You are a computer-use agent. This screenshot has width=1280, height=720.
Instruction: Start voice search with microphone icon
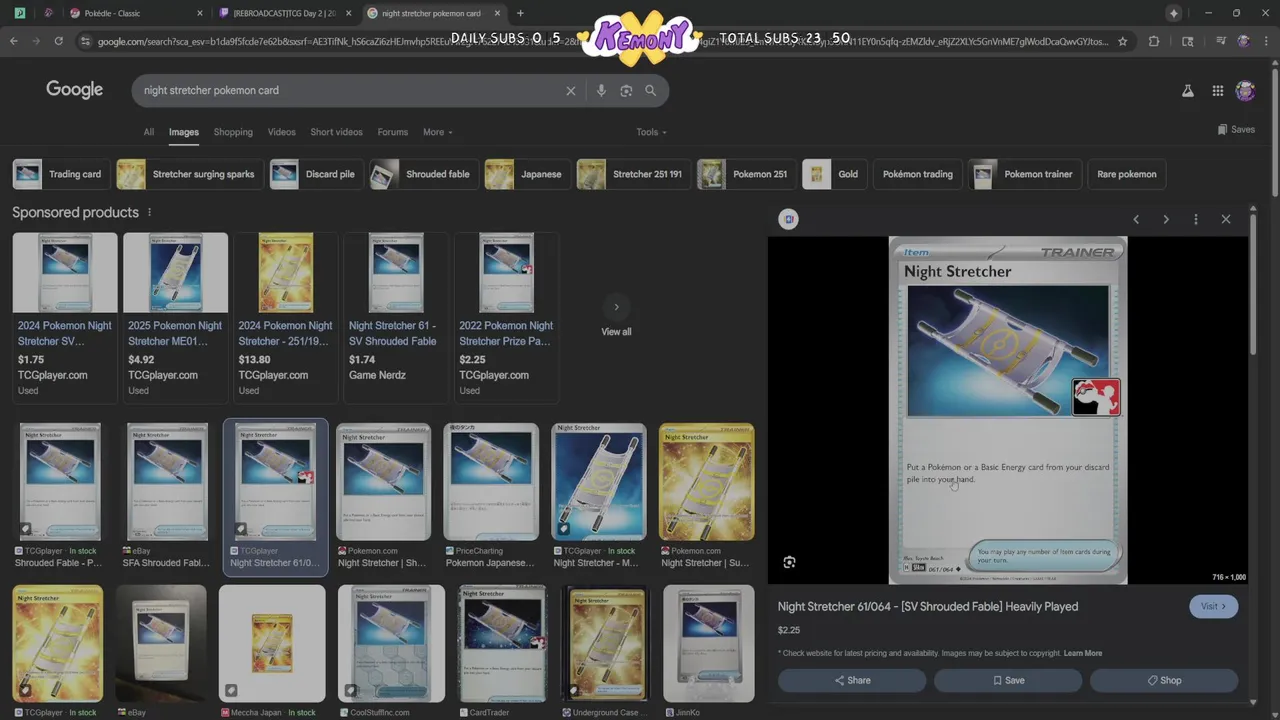pyautogui.click(x=601, y=90)
